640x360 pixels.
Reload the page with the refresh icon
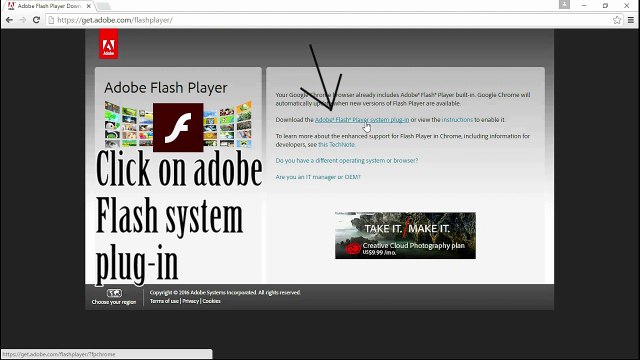(36, 20)
